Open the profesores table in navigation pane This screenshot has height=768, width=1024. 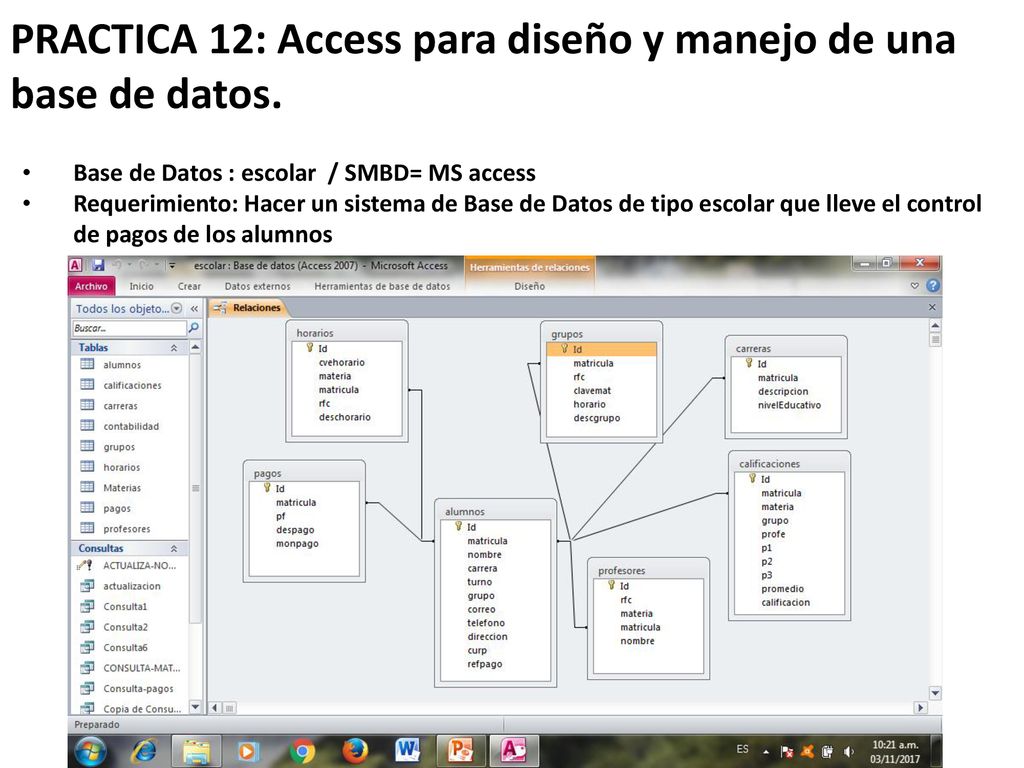coord(127,529)
